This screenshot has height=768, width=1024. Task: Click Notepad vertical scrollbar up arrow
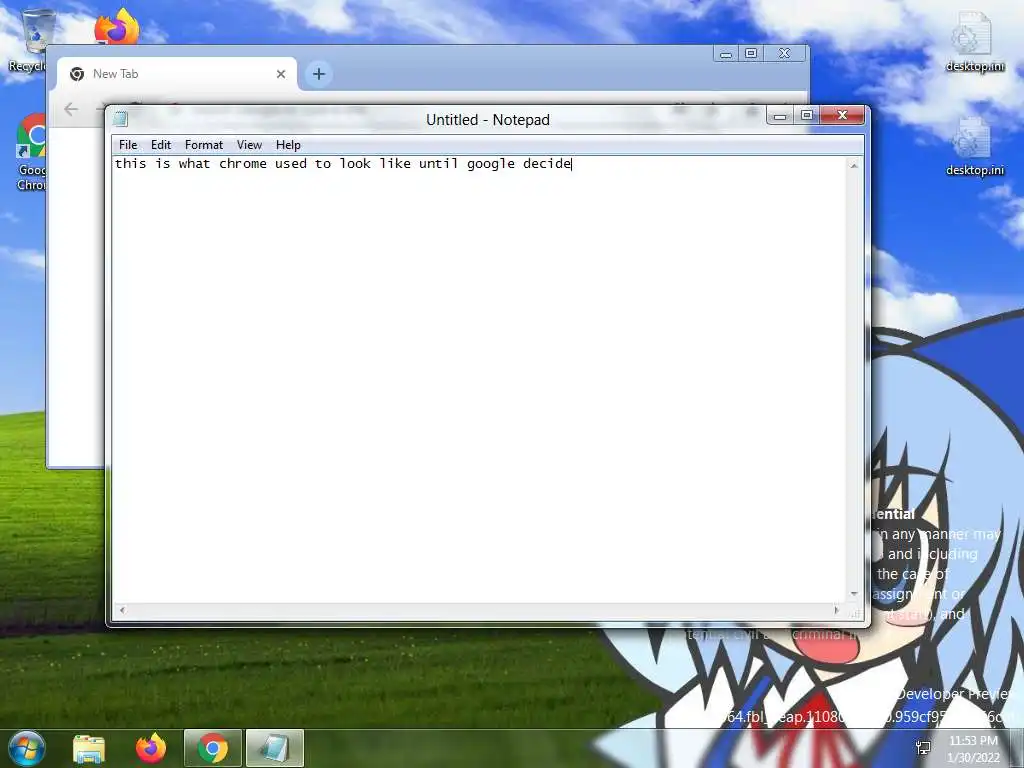point(854,166)
